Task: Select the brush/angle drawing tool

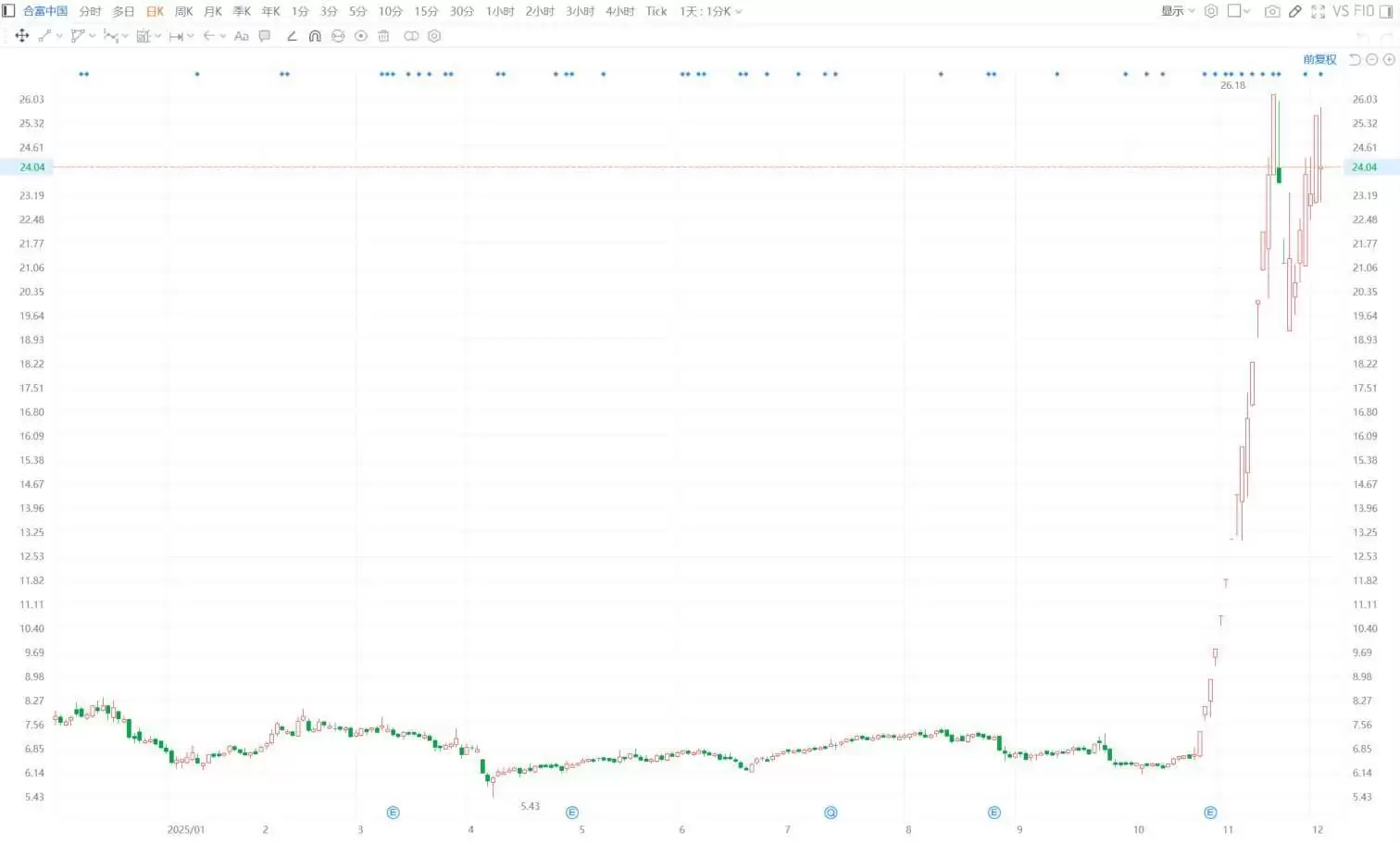Action: click(292, 36)
